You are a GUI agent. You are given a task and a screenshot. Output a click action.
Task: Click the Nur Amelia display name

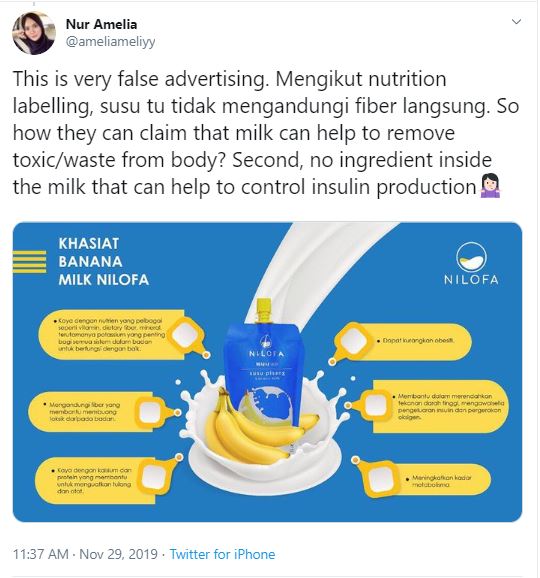pyautogui.click(x=101, y=24)
